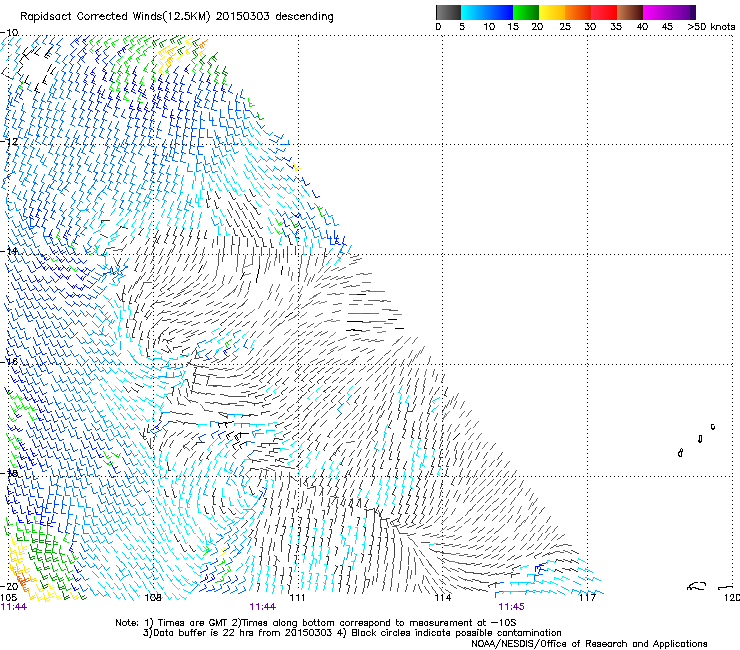Click the '>50 knots' legend label
740x650 pixels.
click(x=711, y=27)
